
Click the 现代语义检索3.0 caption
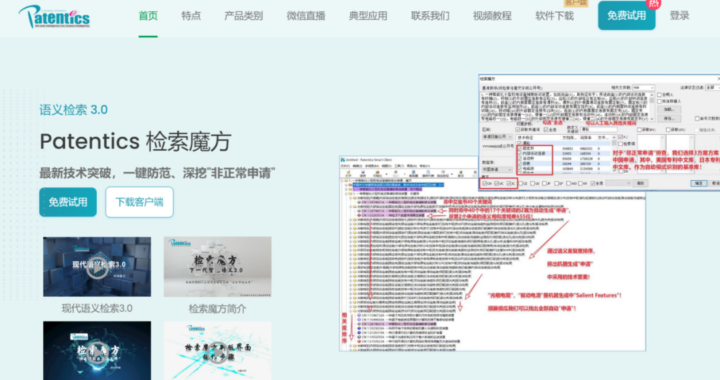pyautogui.click(x=97, y=308)
